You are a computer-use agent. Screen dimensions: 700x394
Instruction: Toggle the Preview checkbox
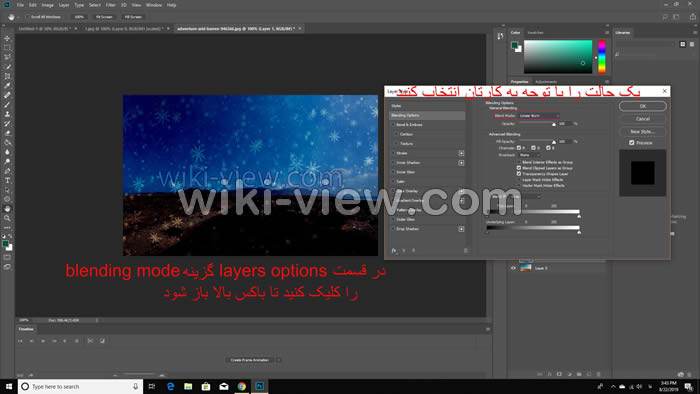pos(632,143)
